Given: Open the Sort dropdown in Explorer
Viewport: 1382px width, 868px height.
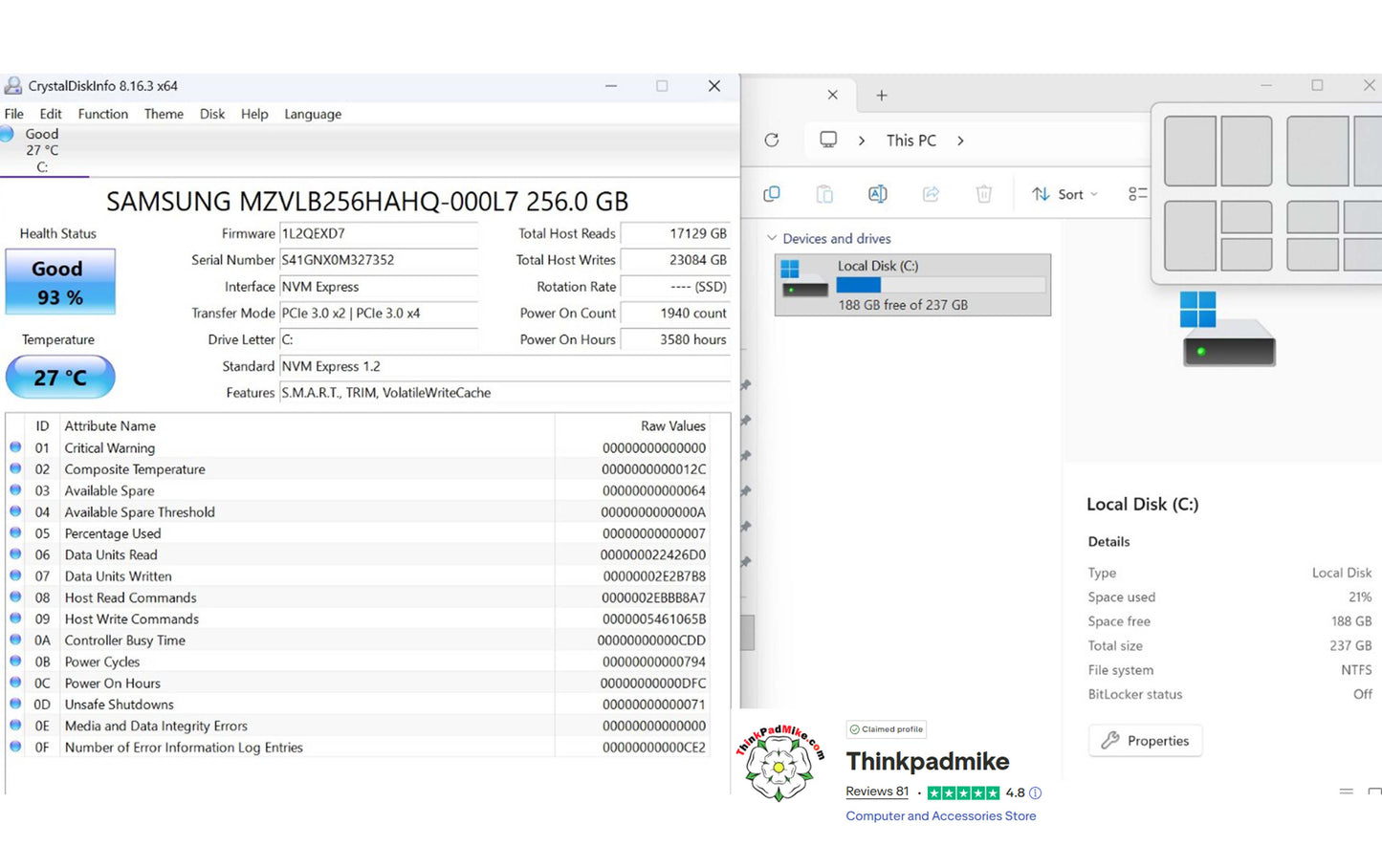Looking at the screenshot, I should 1064,194.
